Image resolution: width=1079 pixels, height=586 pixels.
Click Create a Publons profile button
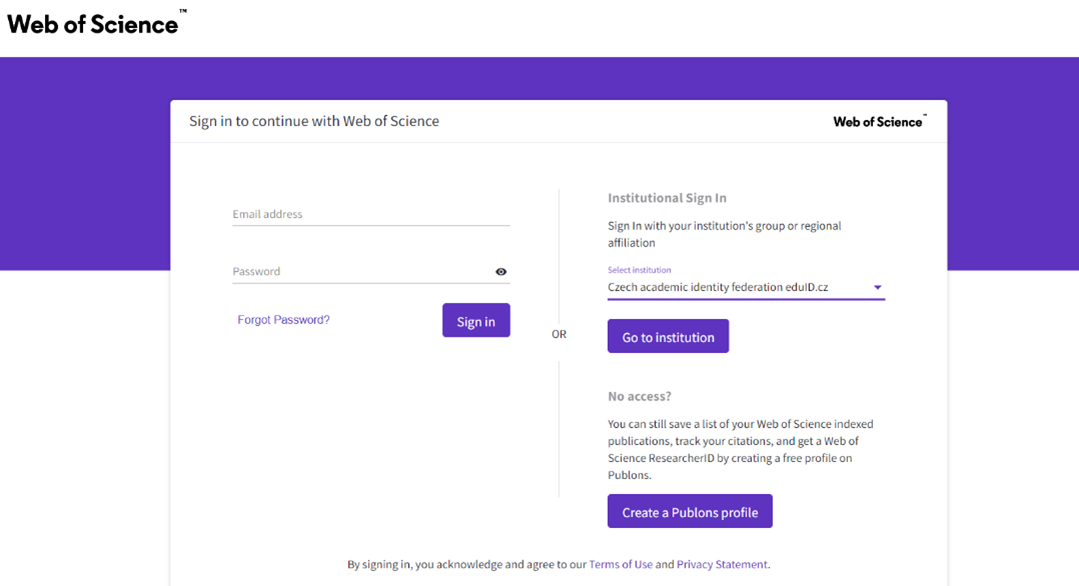coord(690,512)
